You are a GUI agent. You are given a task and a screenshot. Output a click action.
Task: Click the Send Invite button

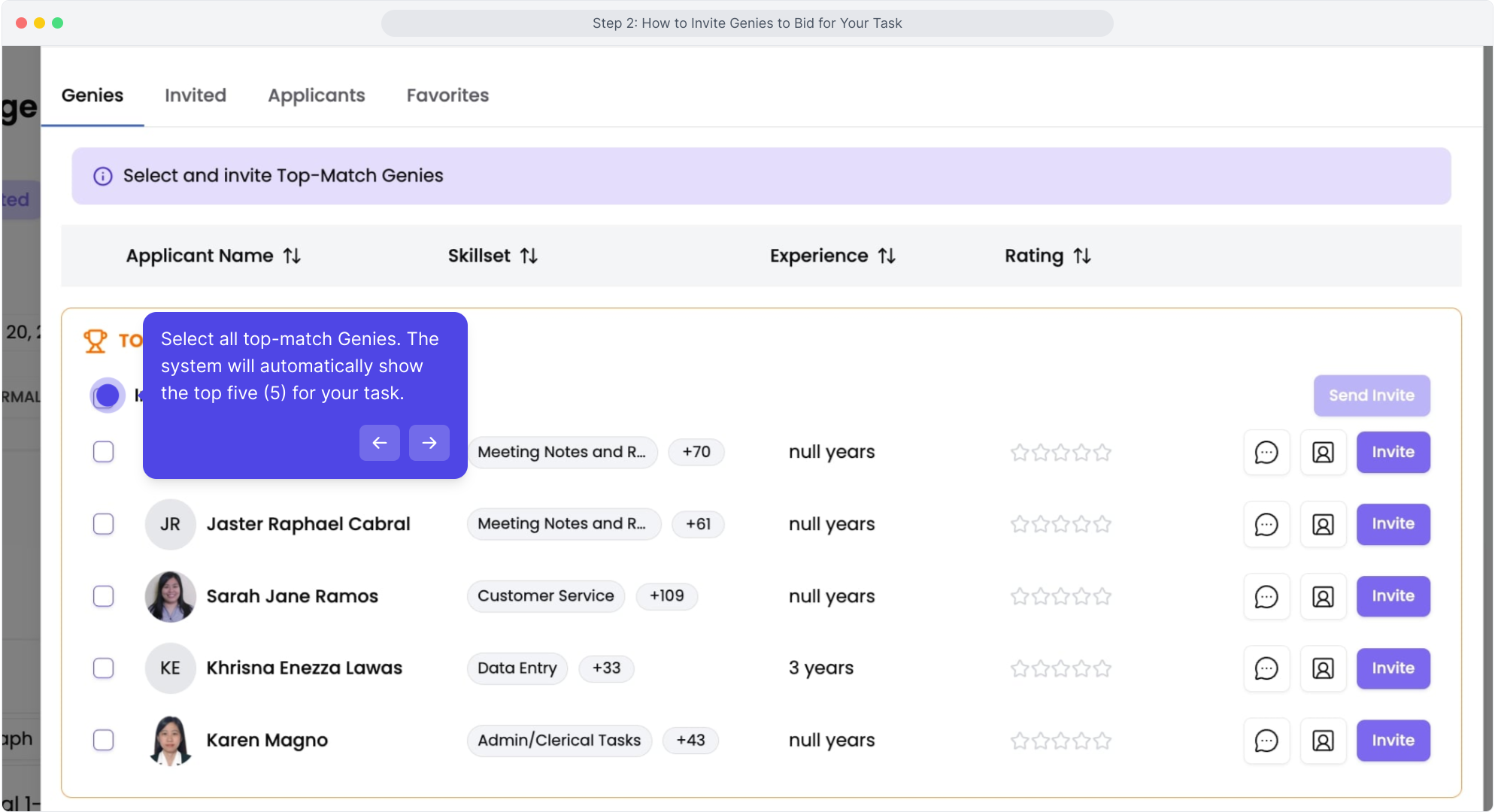(x=1371, y=395)
